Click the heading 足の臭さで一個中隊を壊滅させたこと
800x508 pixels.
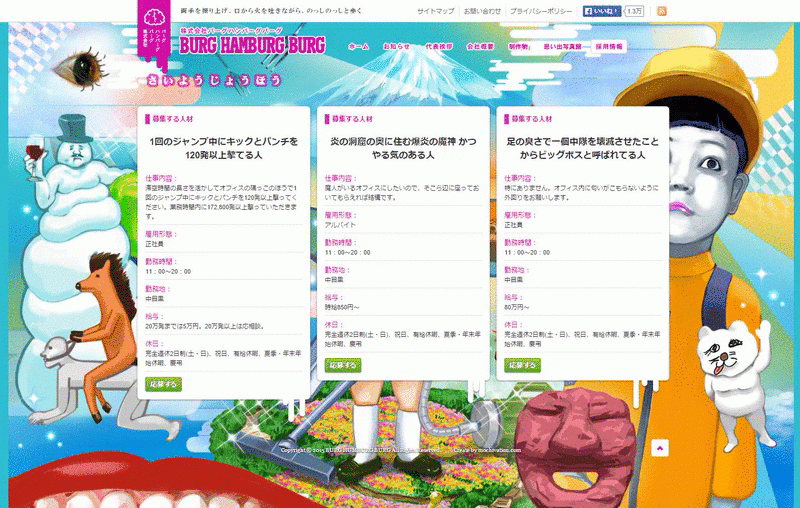tap(583, 148)
